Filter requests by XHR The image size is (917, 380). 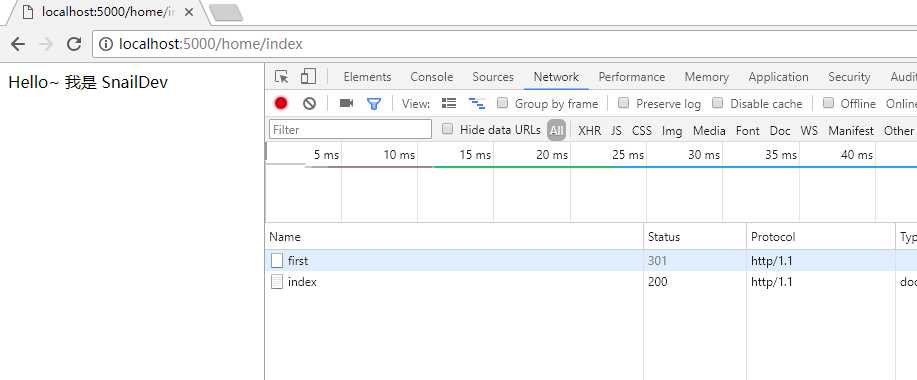tap(590, 130)
